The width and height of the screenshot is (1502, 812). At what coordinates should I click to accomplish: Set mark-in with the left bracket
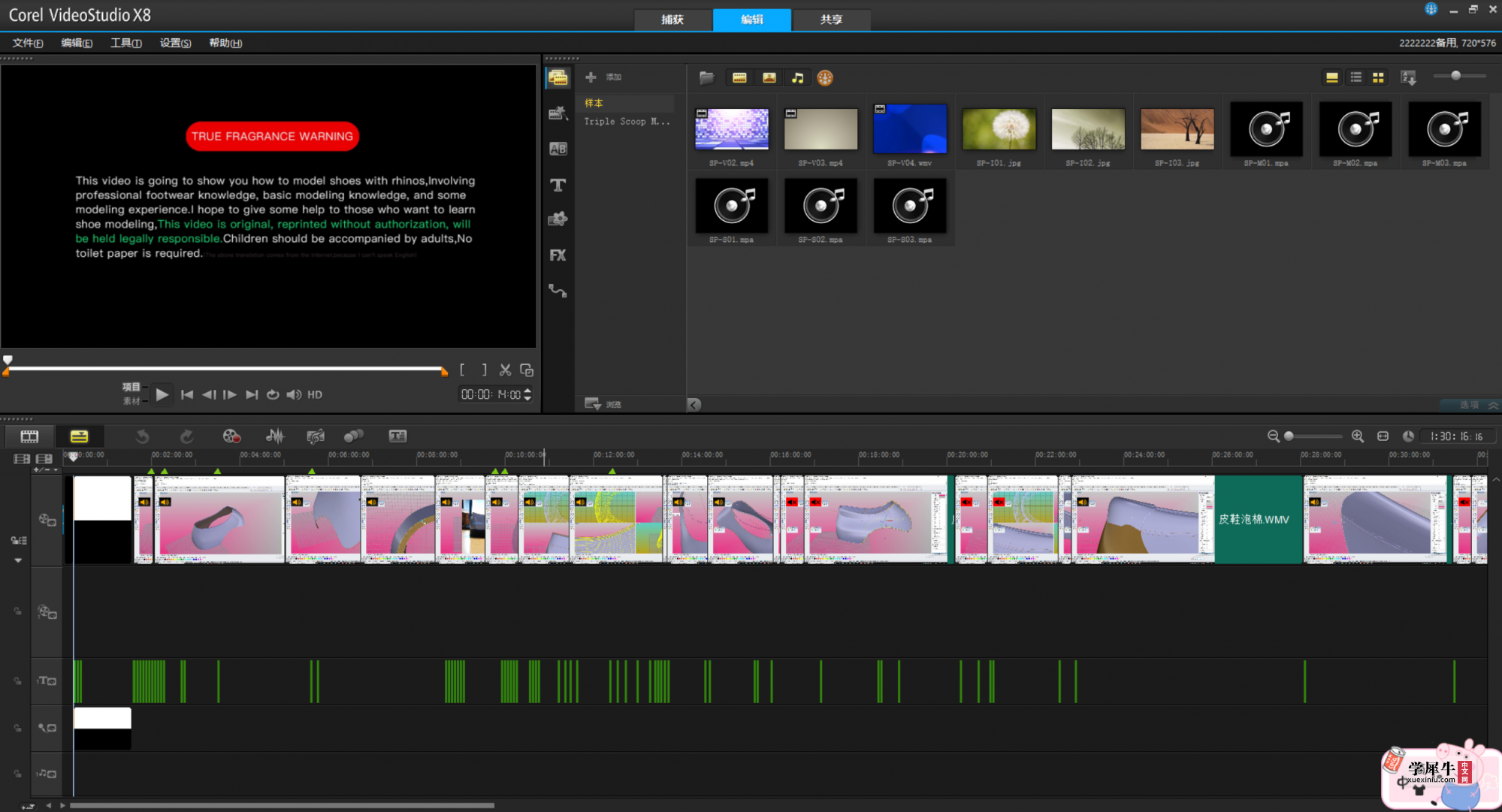tap(462, 370)
